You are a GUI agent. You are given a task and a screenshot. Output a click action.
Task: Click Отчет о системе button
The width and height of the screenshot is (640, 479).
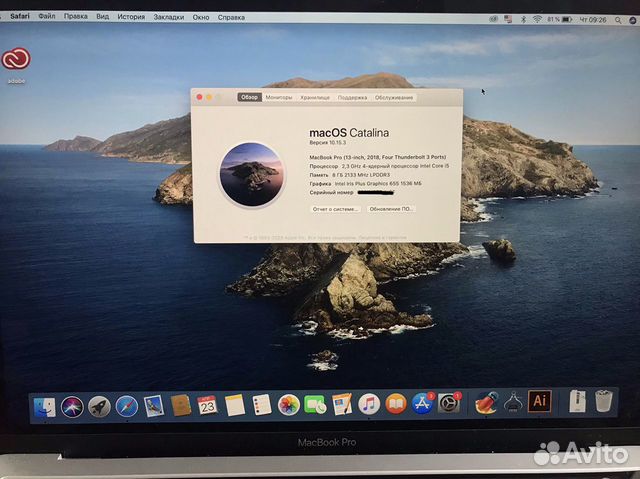tap(335, 209)
